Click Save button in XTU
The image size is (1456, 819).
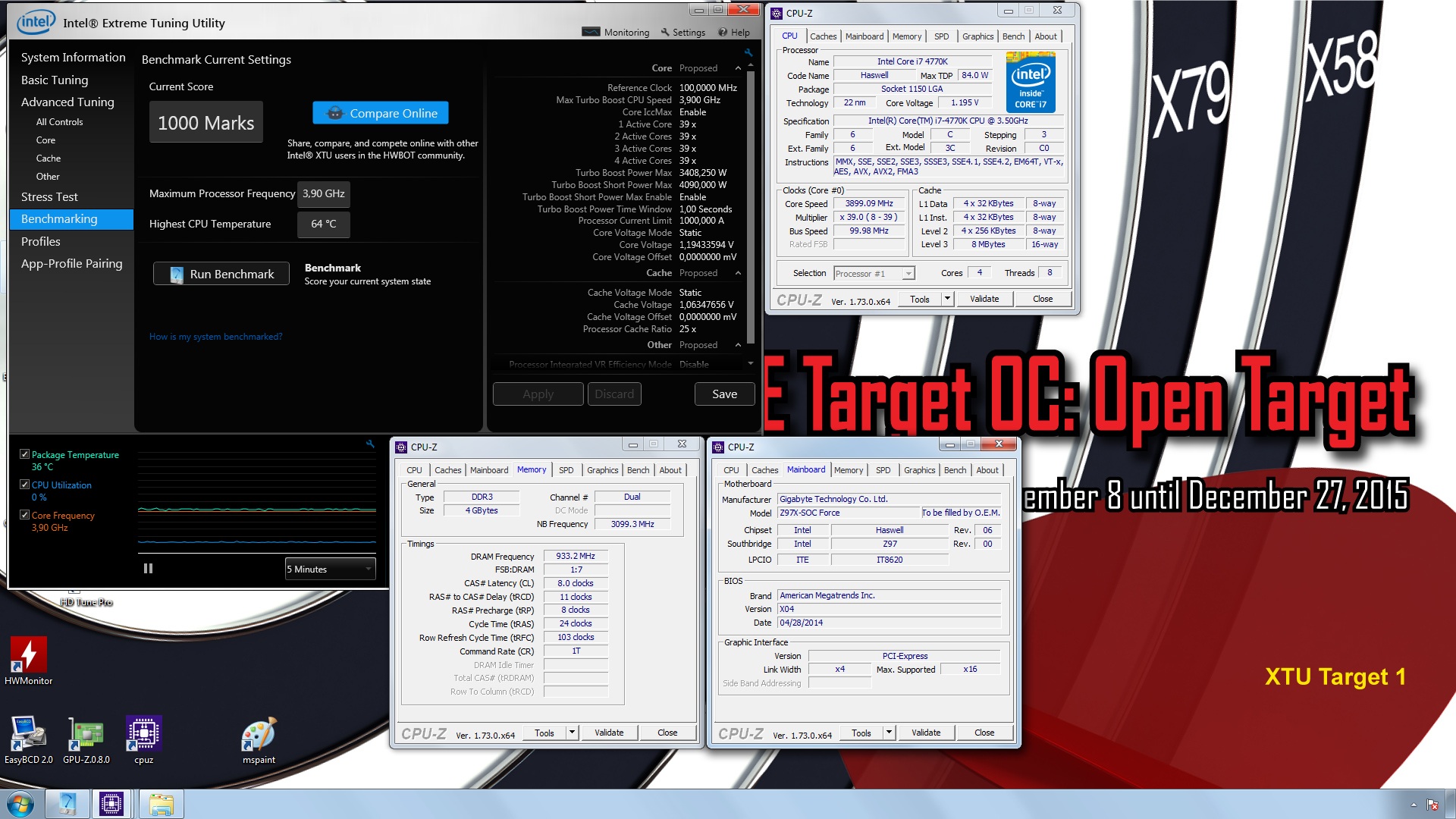724,394
